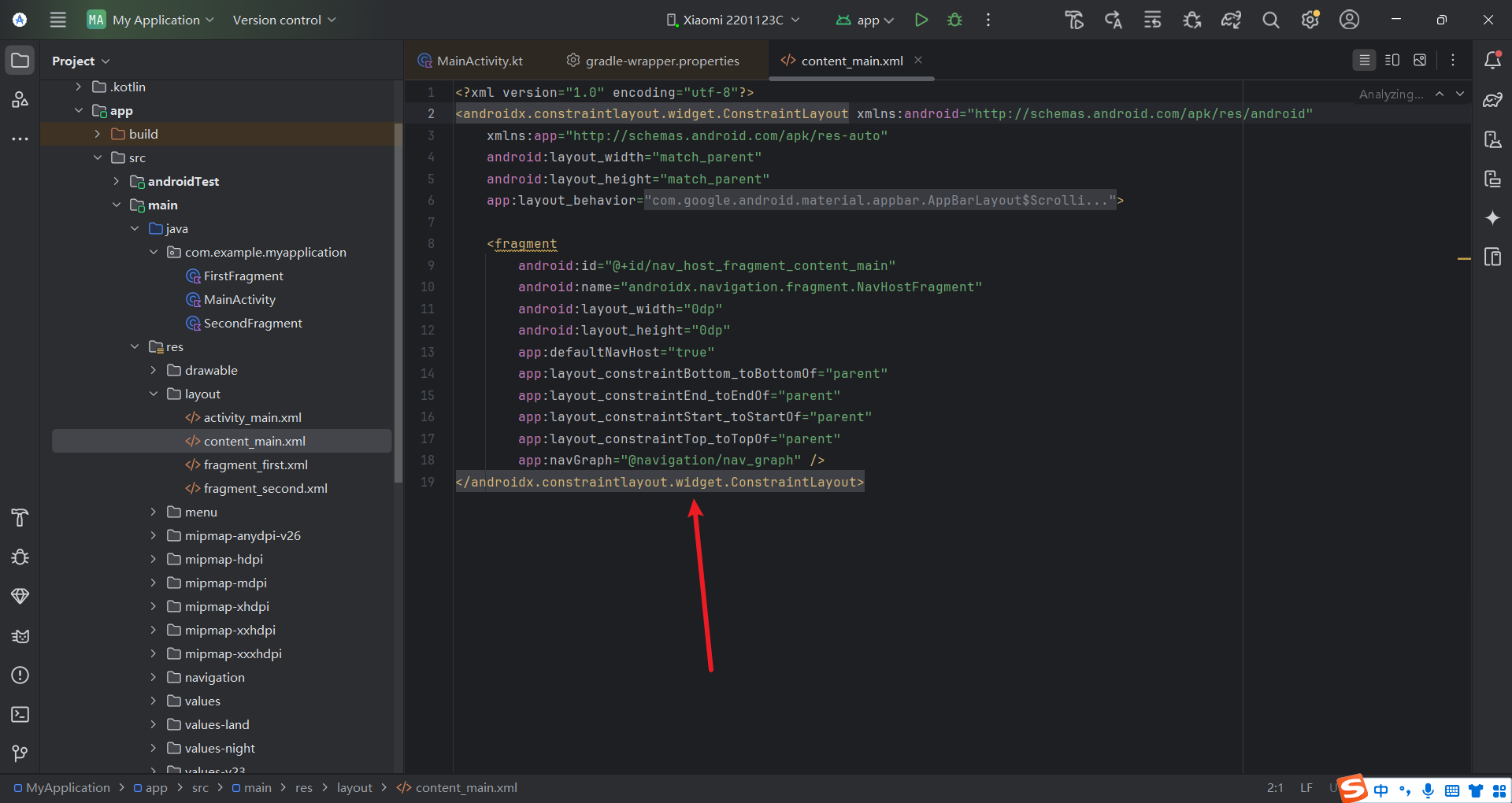Open the Build hammer tool window
The width and height of the screenshot is (1512, 803).
(20, 517)
